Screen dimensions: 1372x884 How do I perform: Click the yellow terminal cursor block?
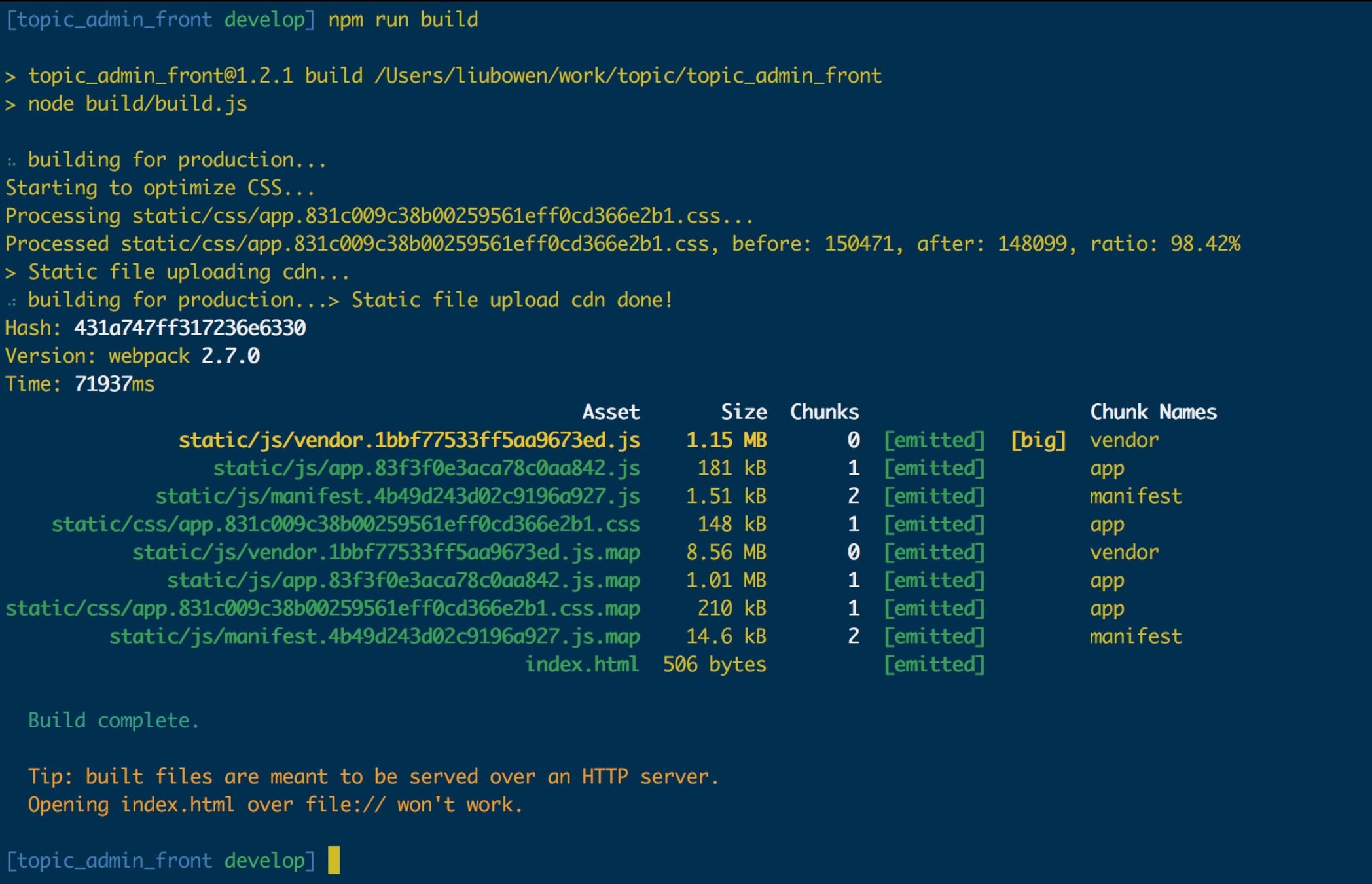334,860
